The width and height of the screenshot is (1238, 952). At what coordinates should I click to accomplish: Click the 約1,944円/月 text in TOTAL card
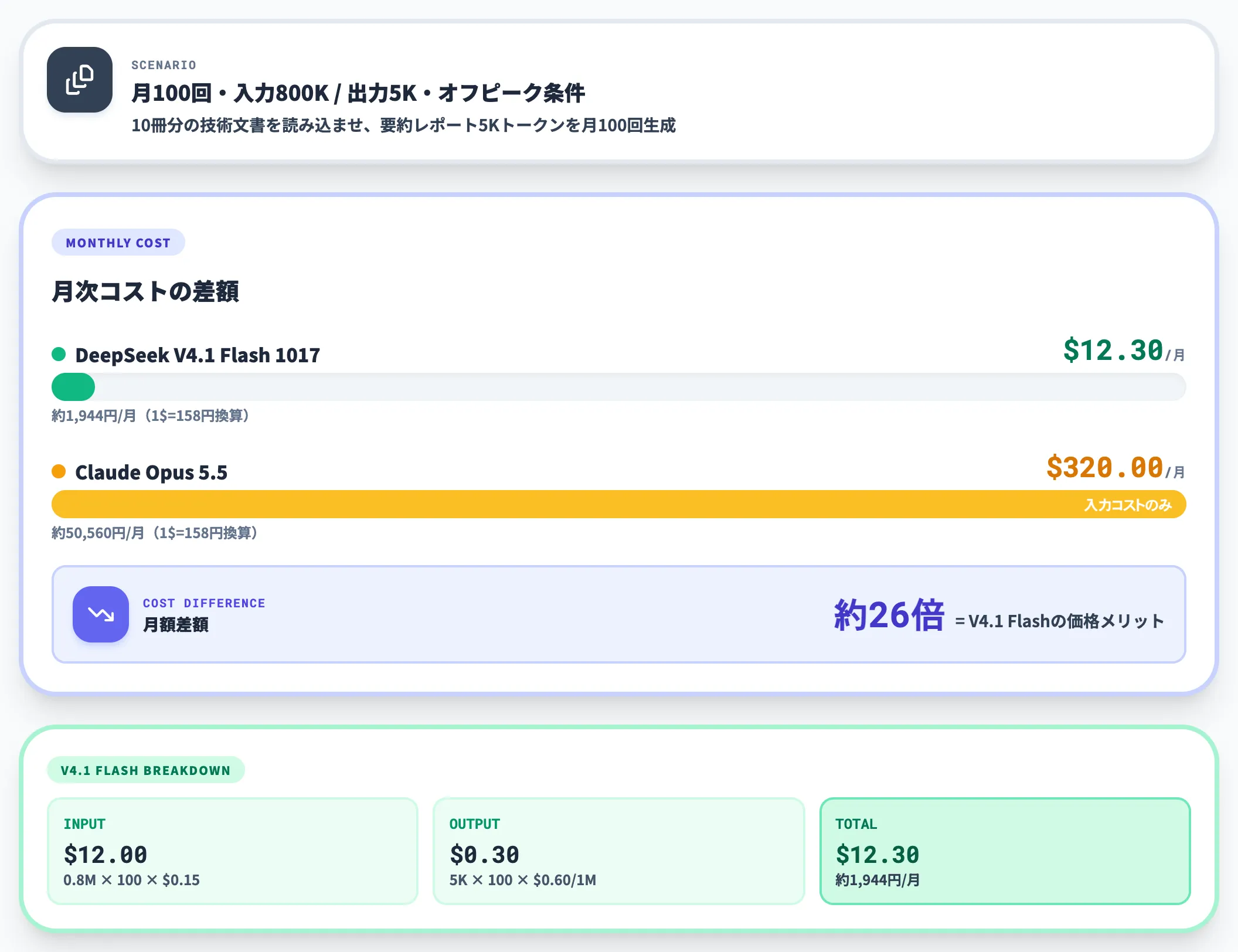(878, 880)
